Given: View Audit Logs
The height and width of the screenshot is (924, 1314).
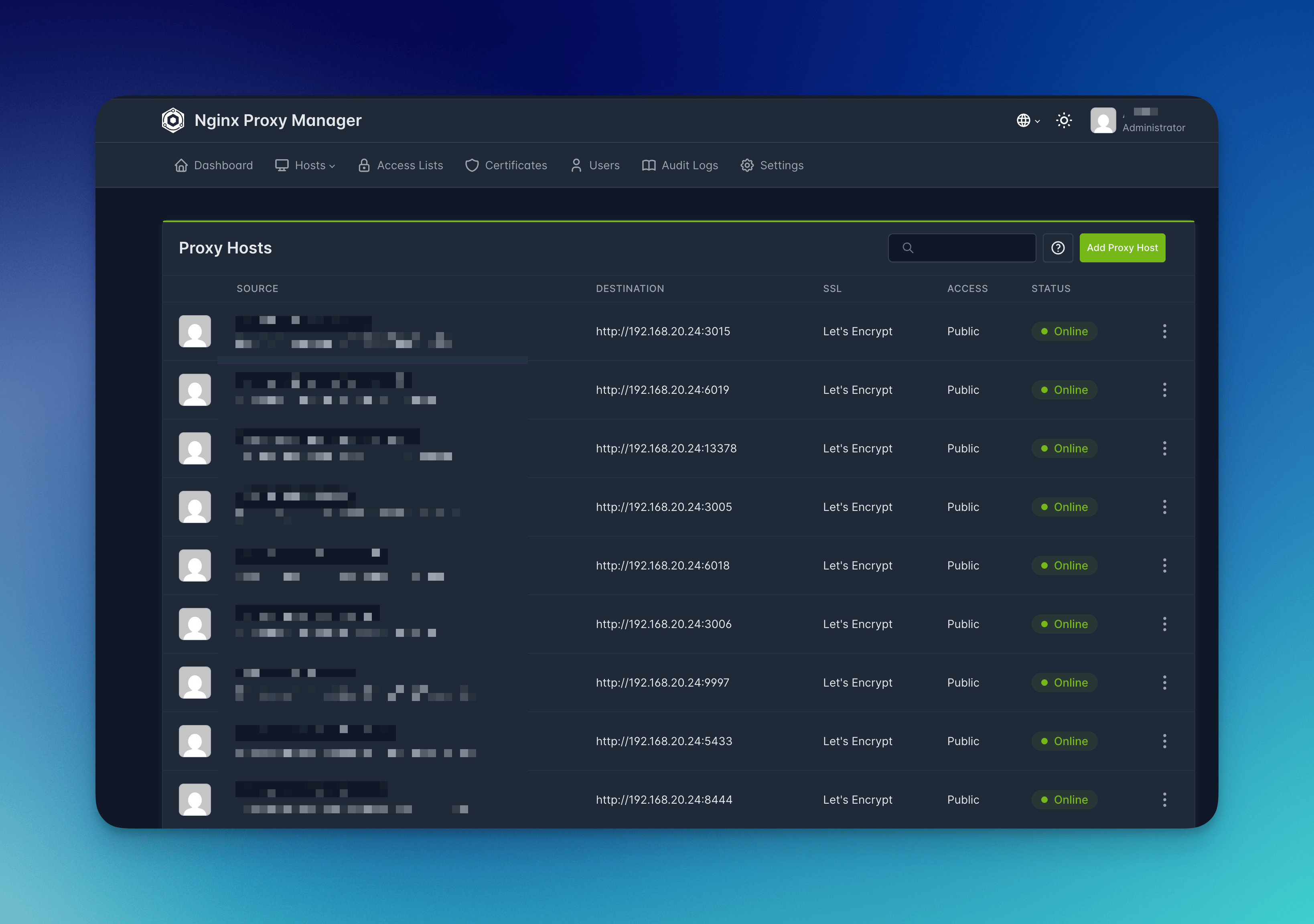Looking at the screenshot, I should pyautogui.click(x=680, y=165).
